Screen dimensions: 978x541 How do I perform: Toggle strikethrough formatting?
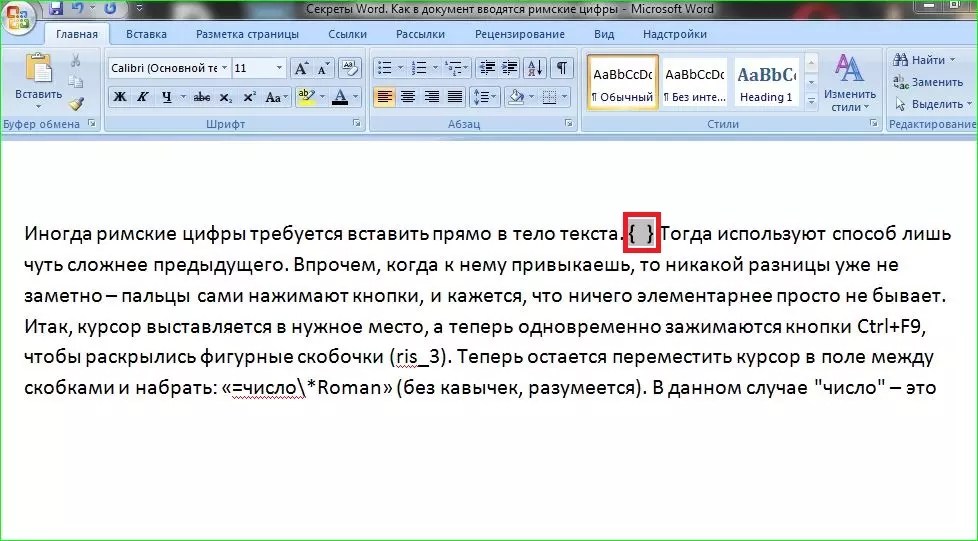point(201,97)
